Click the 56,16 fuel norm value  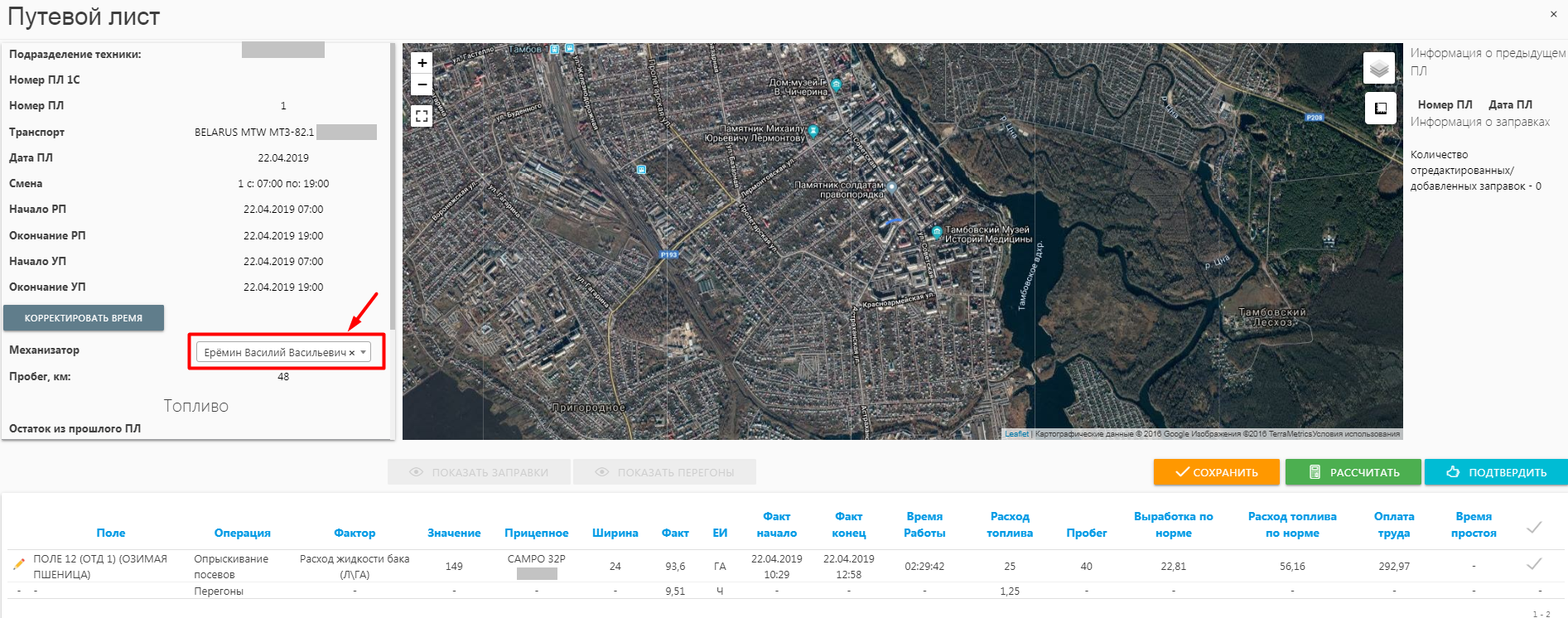pyautogui.click(x=1292, y=567)
